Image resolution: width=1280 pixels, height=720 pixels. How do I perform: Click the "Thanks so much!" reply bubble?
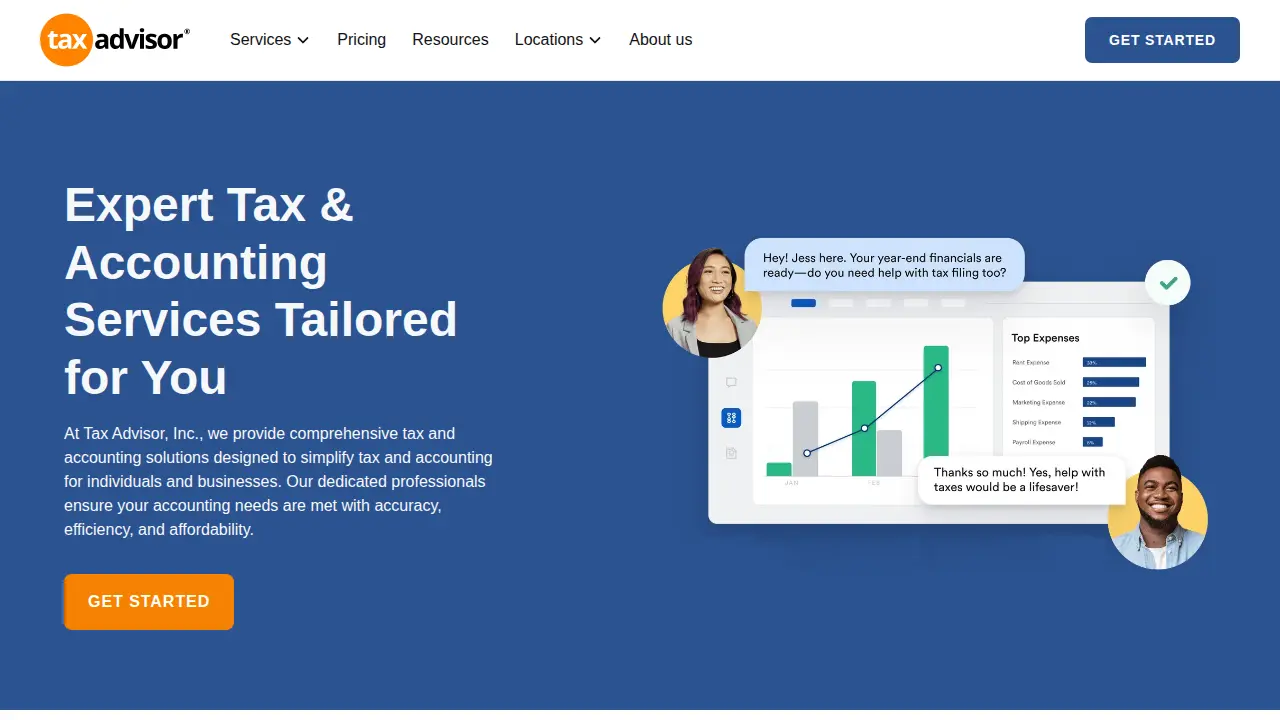pos(1021,480)
